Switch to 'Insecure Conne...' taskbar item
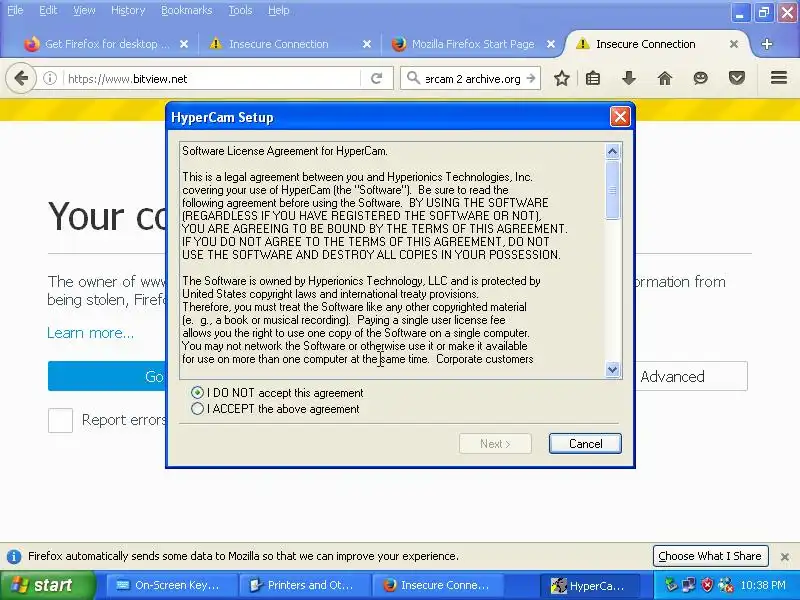The height and width of the screenshot is (600, 800). [x=437, y=585]
